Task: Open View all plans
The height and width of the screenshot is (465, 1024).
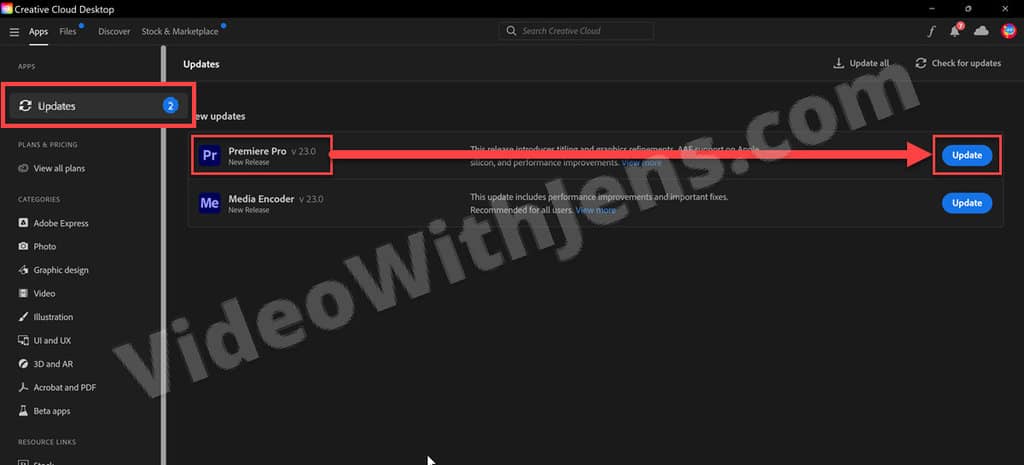Action: click(x=59, y=168)
